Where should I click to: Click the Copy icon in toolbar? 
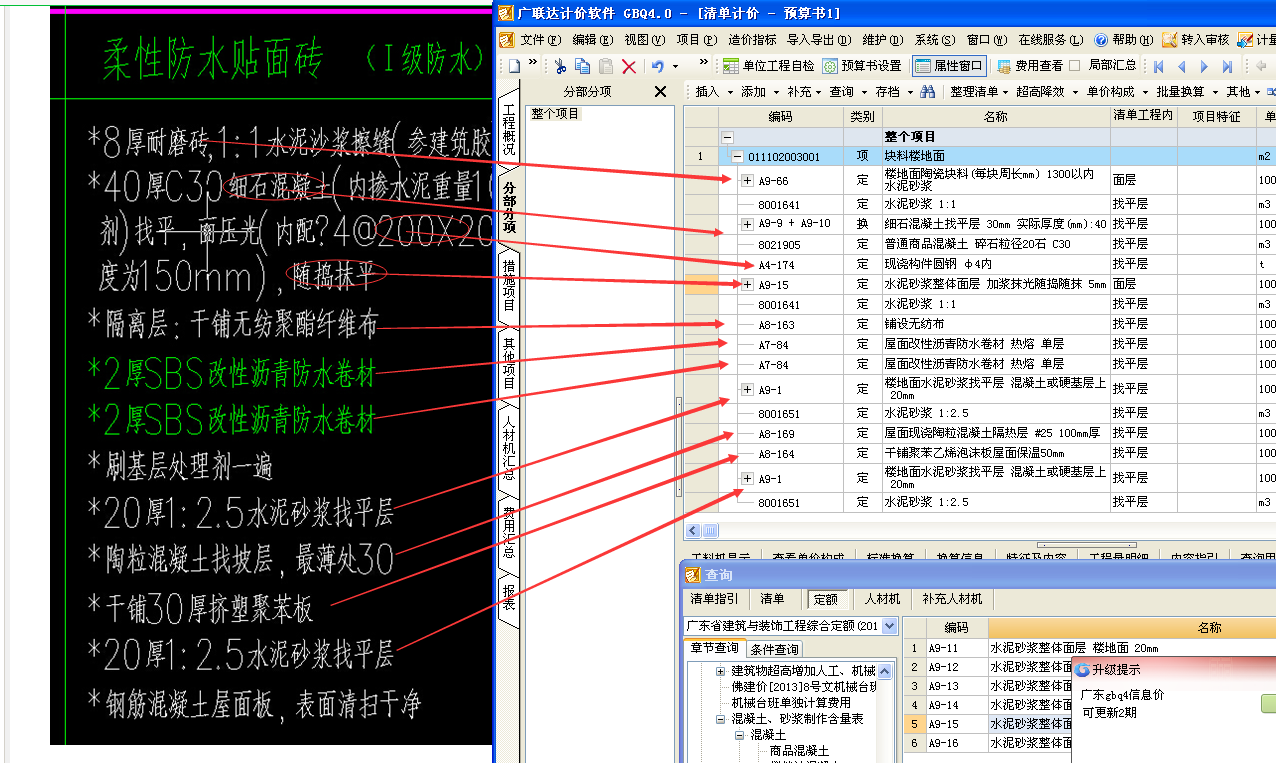583,66
